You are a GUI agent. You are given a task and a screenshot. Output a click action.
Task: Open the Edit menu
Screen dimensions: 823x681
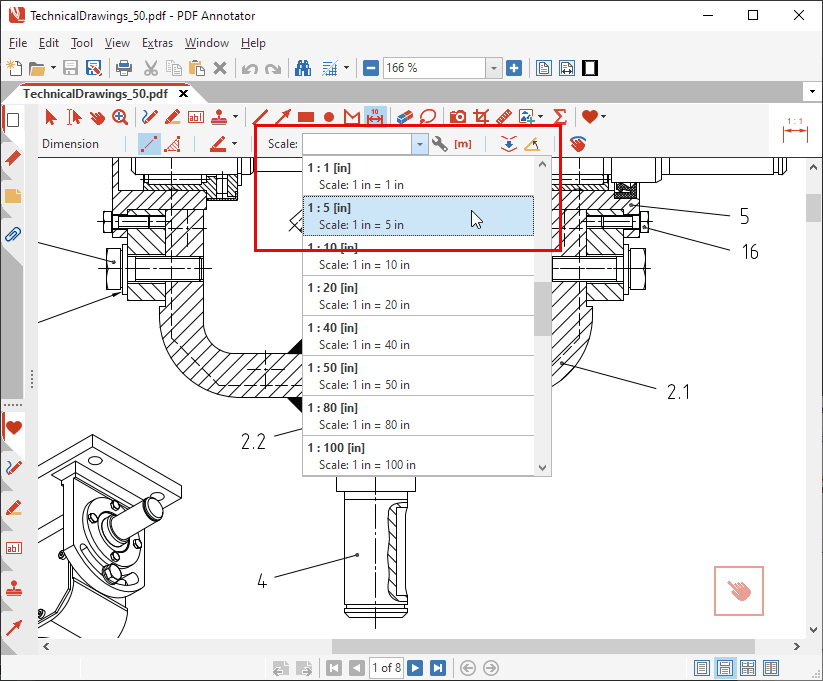coord(49,43)
